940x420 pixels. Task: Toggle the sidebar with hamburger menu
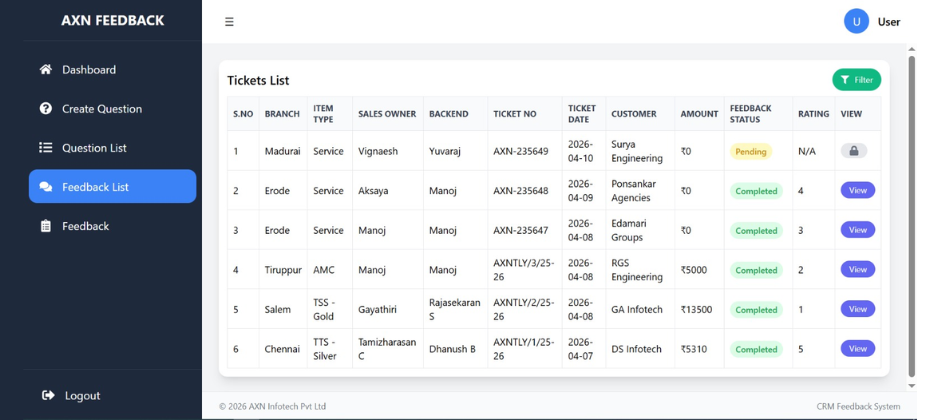[229, 22]
